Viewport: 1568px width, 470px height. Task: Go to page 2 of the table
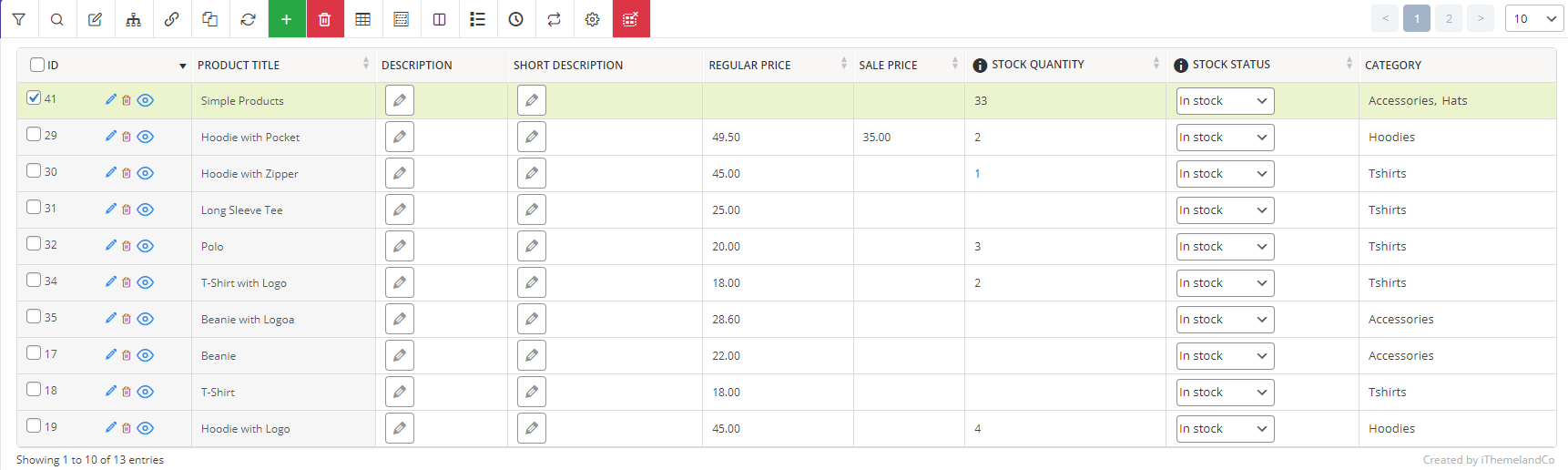(x=1449, y=19)
